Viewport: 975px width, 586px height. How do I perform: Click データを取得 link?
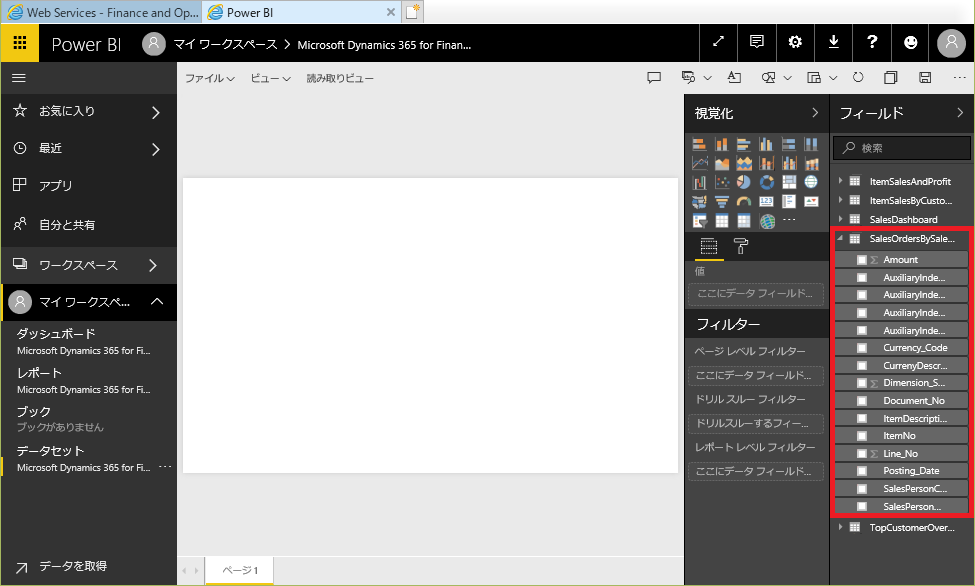(x=72, y=566)
